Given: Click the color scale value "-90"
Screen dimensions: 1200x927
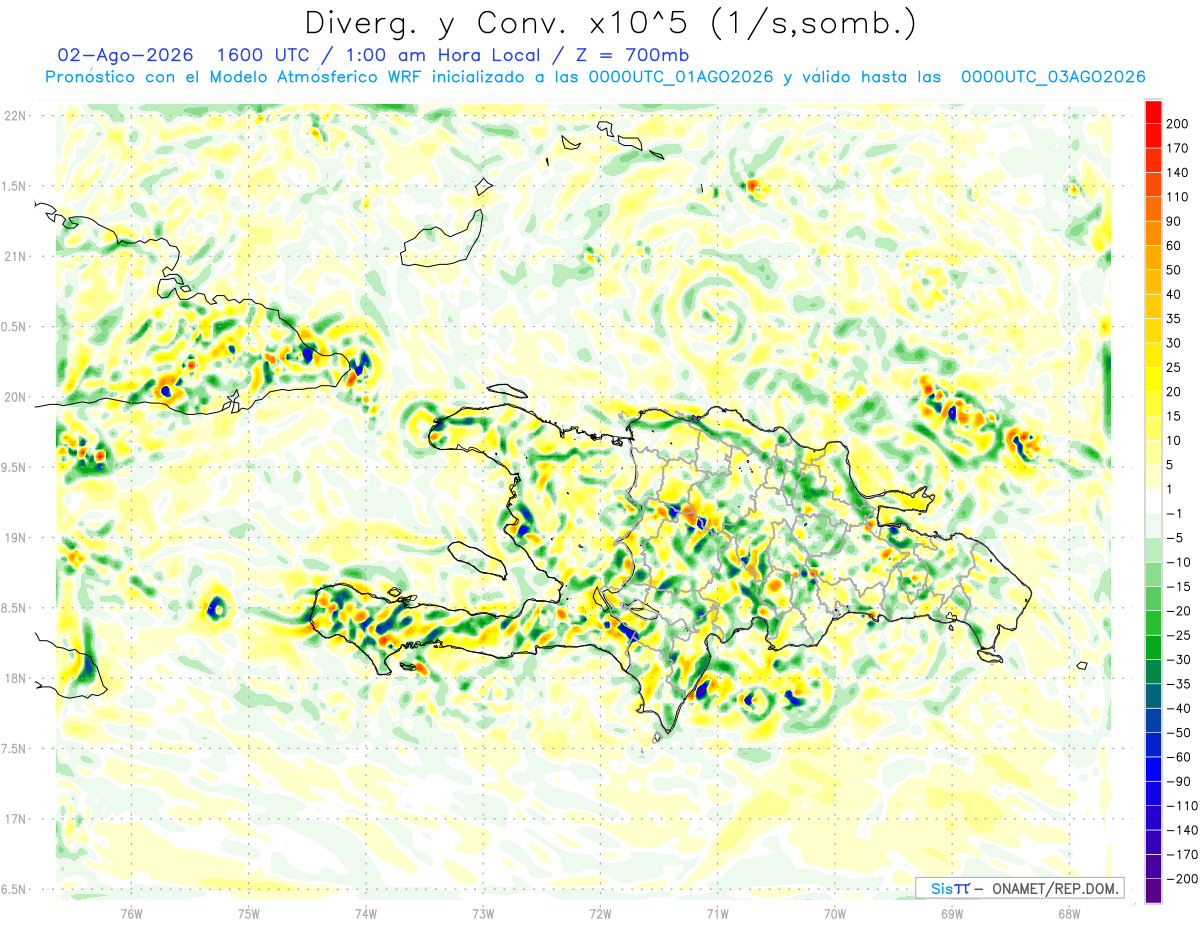Looking at the screenshot, I should click(1178, 781).
